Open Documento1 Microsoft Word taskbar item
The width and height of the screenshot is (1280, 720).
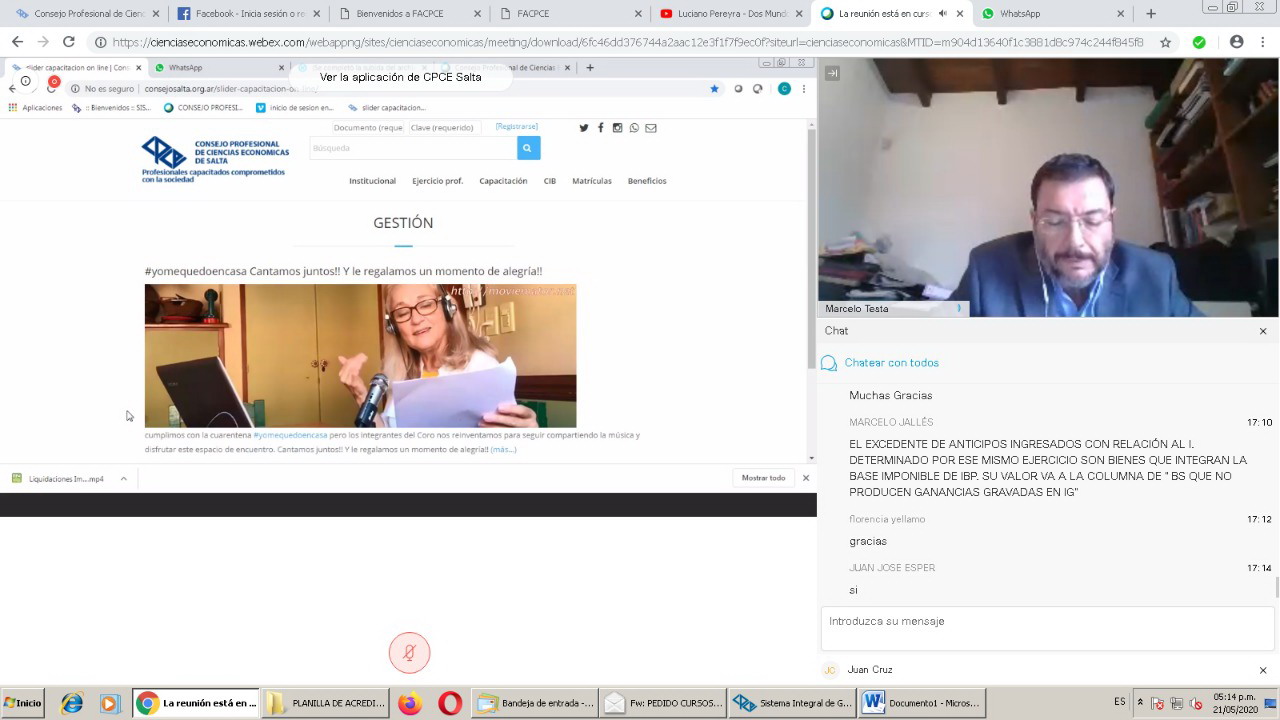coord(921,703)
